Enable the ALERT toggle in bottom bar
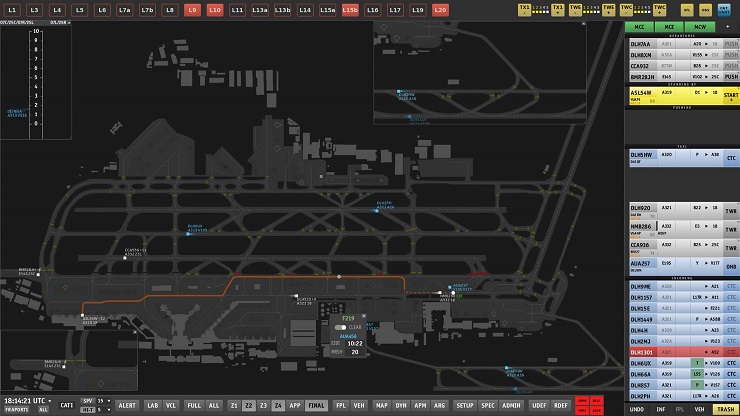The image size is (740, 416). (x=128, y=405)
